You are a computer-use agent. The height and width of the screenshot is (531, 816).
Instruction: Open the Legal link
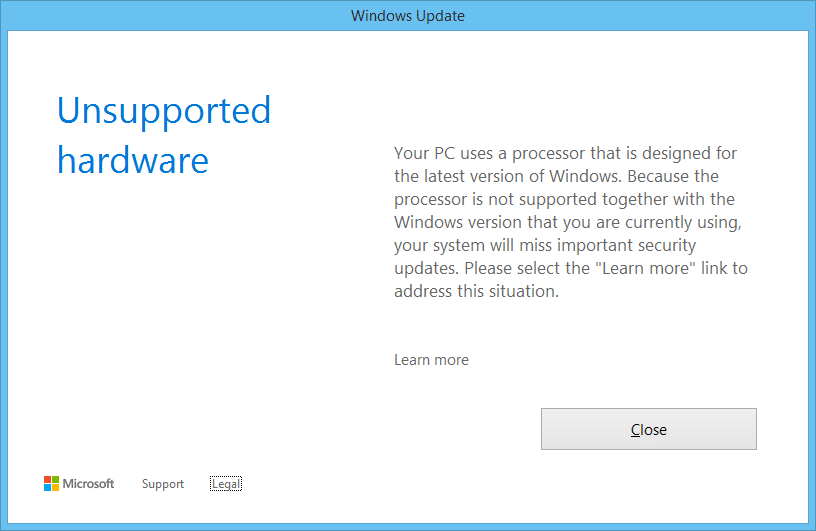226,484
